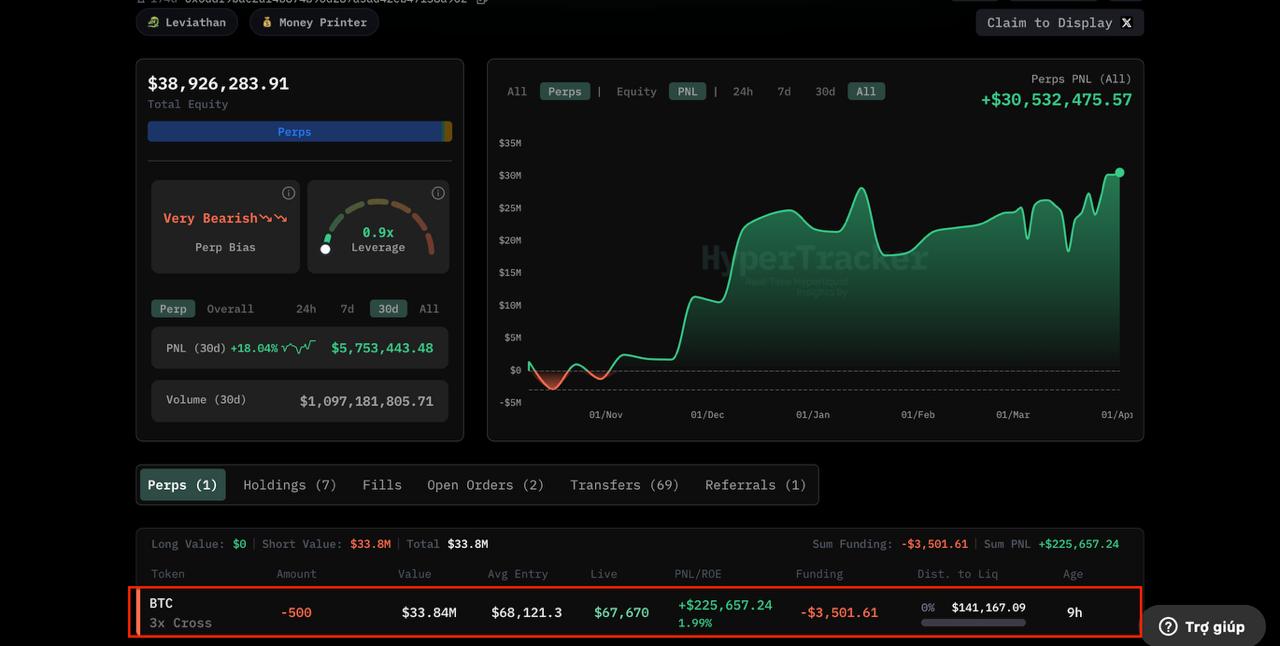Click the info icon on Leverage card

(437, 193)
